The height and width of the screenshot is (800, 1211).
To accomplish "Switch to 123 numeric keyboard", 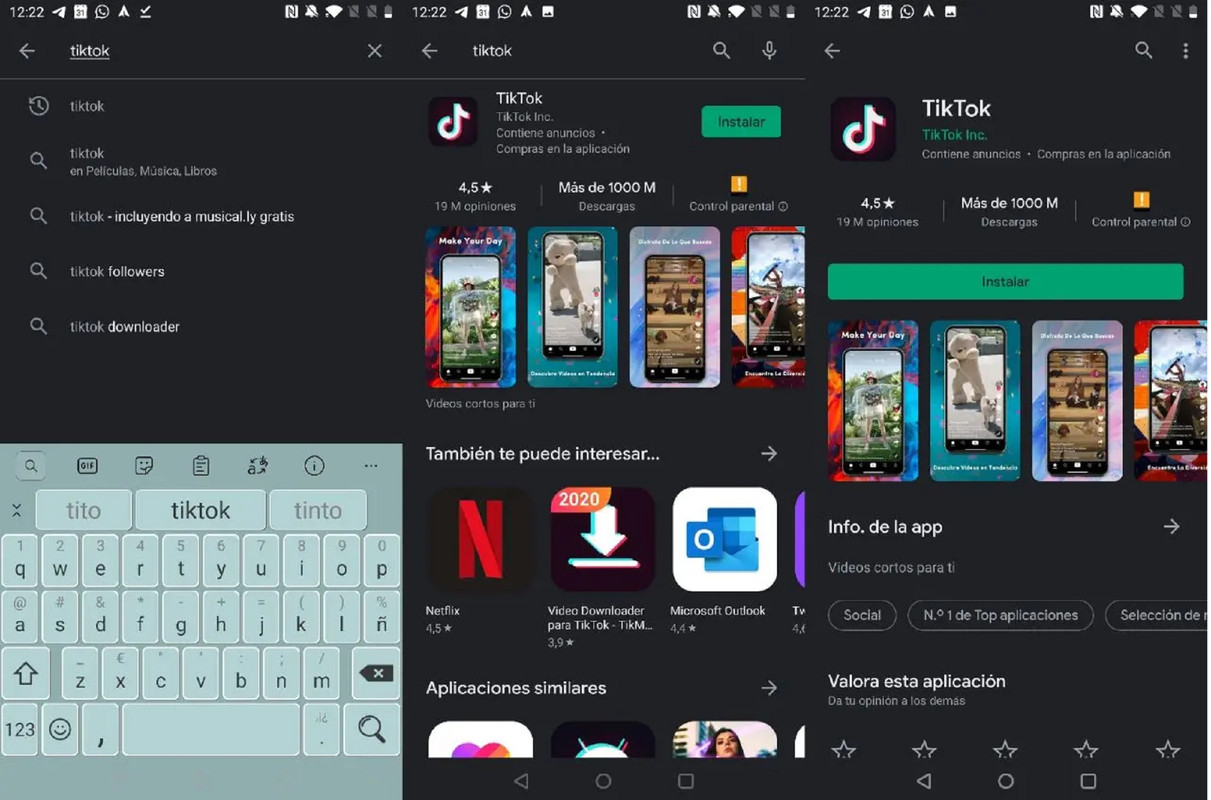I will coord(20,729).
